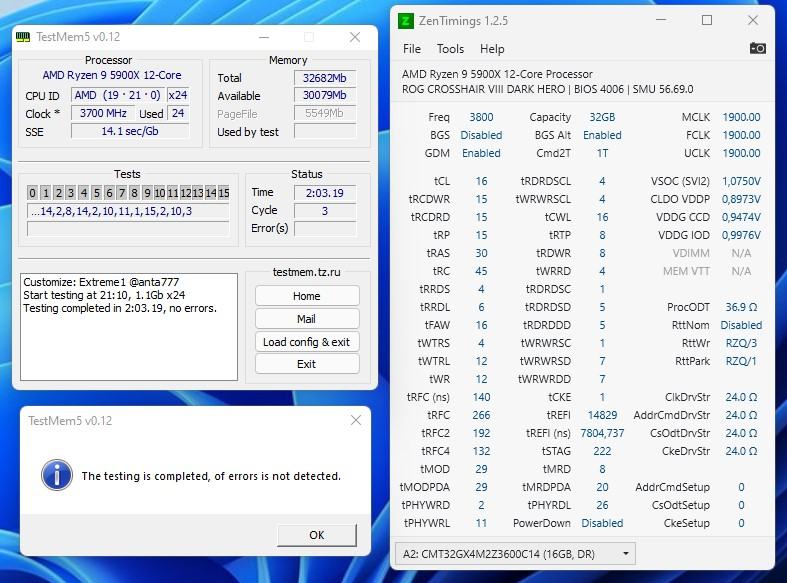Image resolution: width=787 pixels, height=583 pixels.
Task: Click the blue info icon in the dialog
Action: [57, 475]
